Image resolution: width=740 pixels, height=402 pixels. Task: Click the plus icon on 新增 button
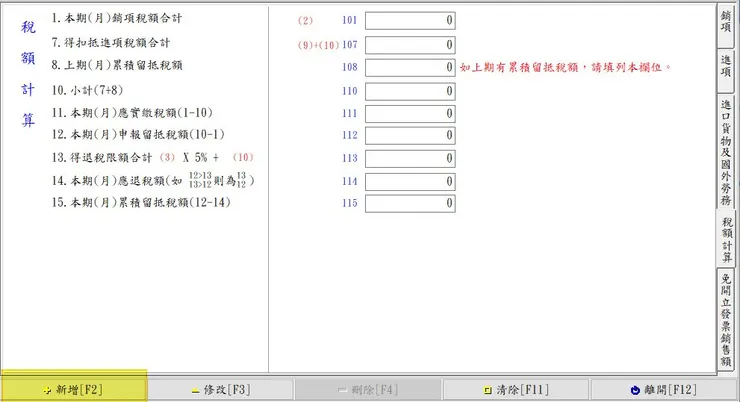tap(47, 390)
